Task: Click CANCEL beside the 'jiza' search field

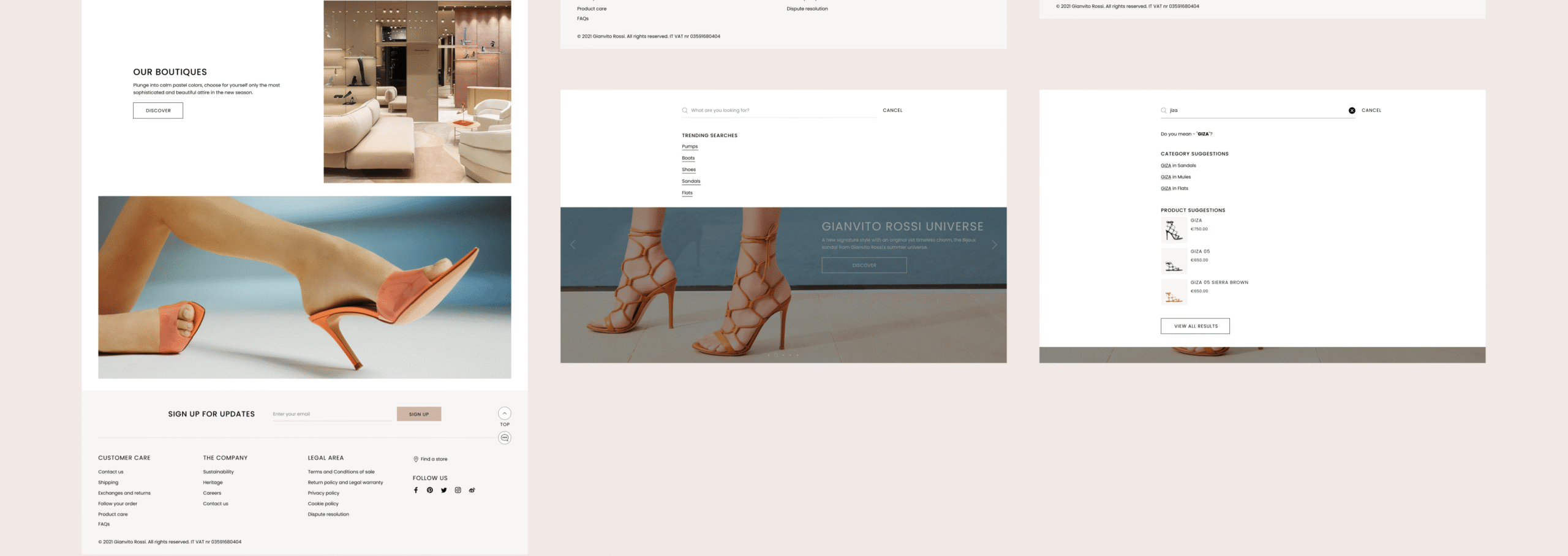Action: tap(1371, 110)
